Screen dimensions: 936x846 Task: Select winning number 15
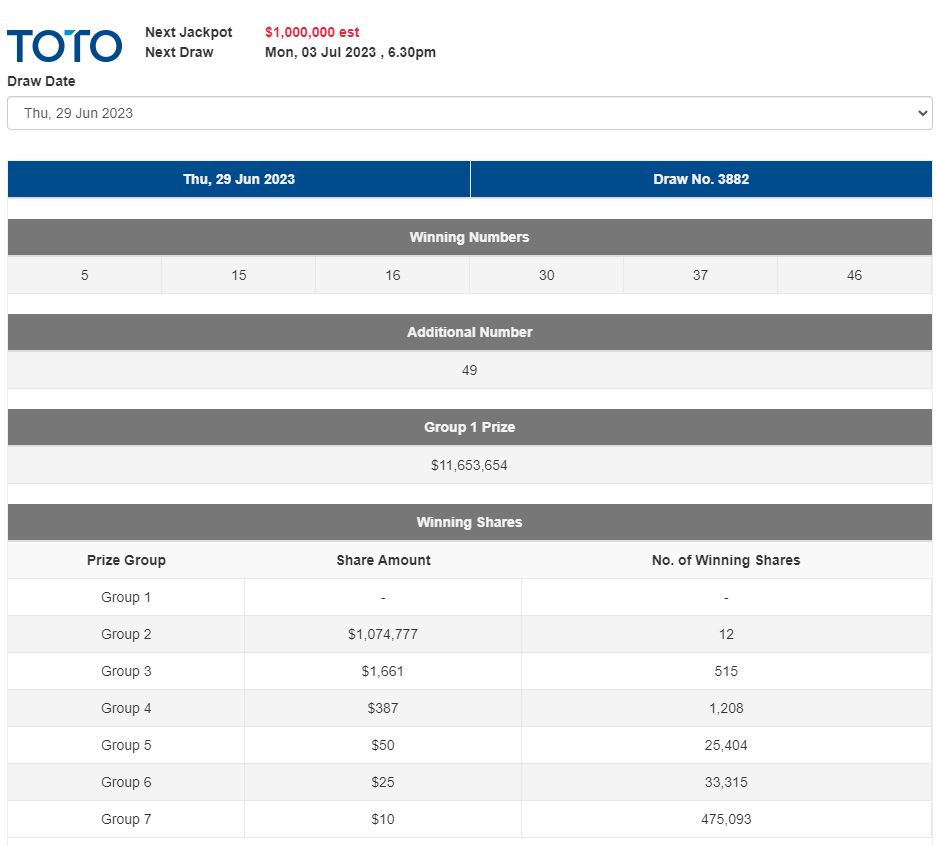238,275
